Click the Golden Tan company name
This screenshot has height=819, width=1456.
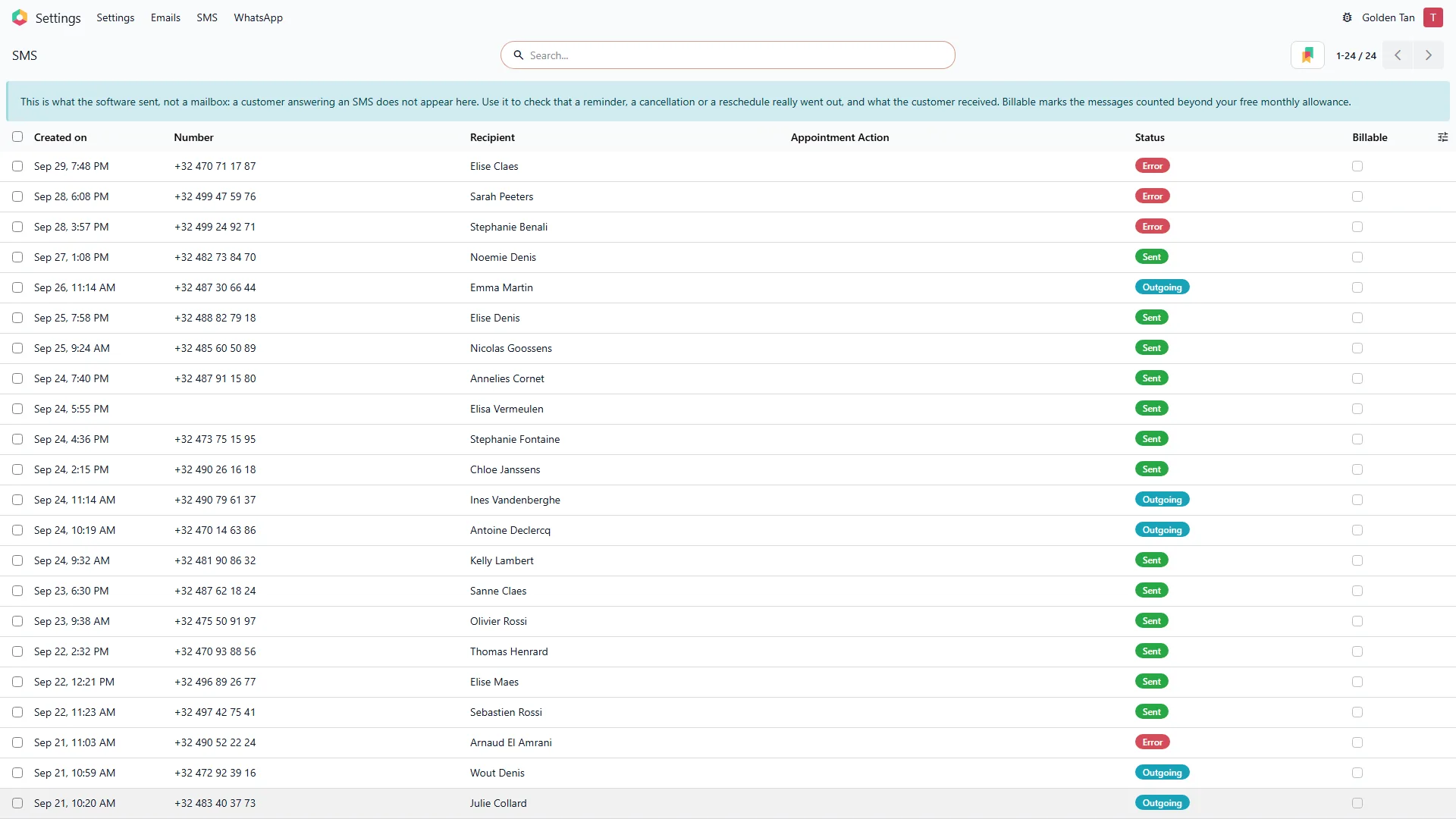coord(1388,17)
